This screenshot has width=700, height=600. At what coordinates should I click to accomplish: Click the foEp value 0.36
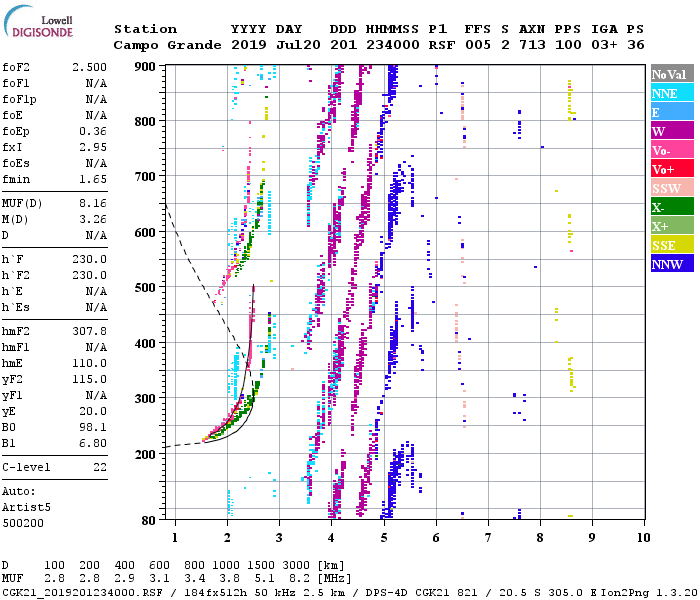tap(93, 131)
